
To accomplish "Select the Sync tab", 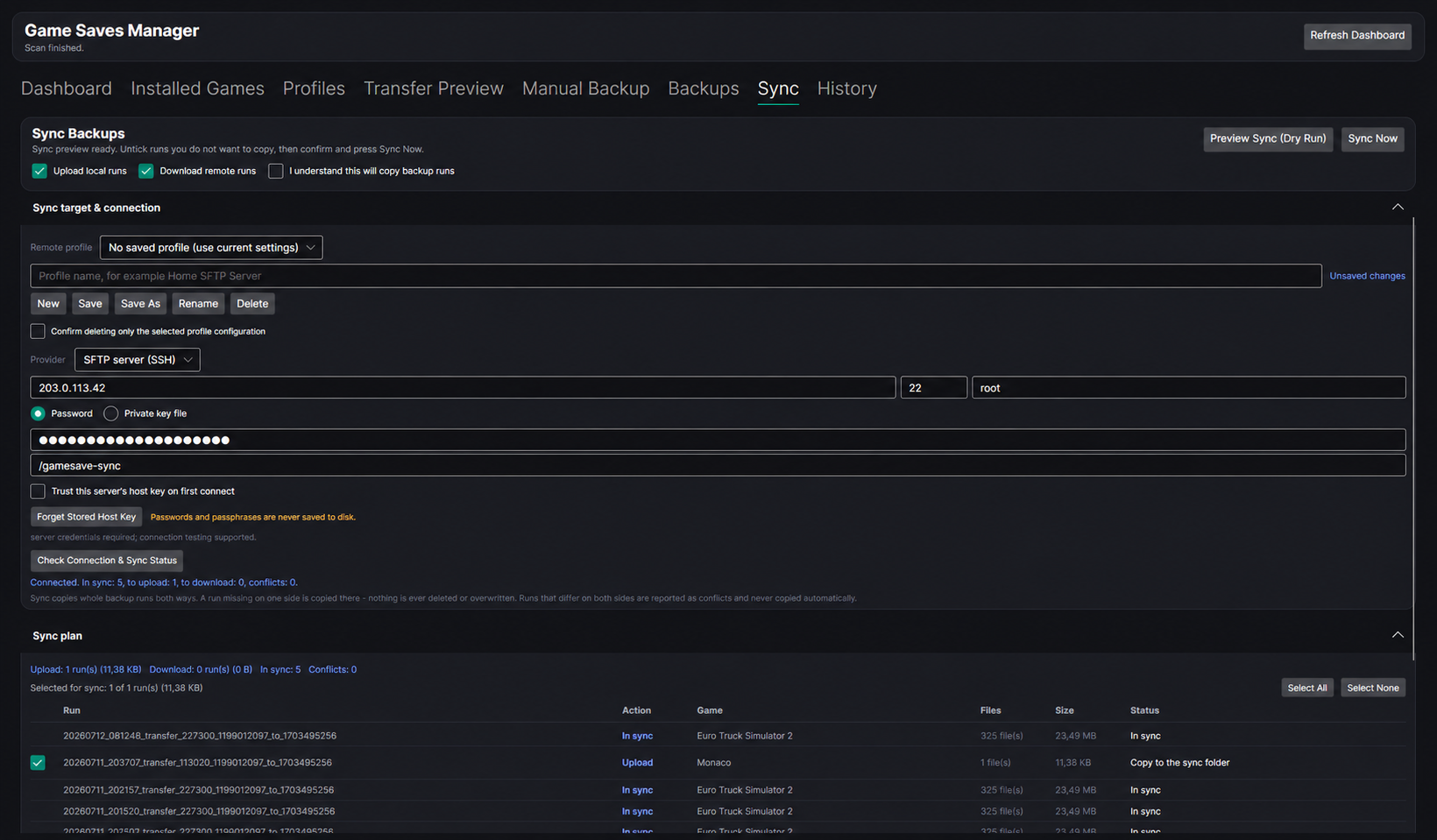I will pyautogui.click(x=778, y=88).
